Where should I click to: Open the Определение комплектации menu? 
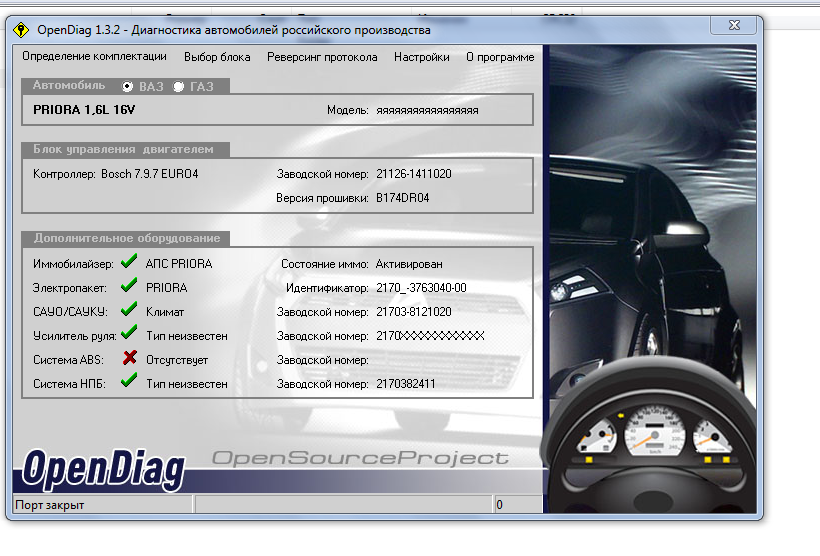94,56
